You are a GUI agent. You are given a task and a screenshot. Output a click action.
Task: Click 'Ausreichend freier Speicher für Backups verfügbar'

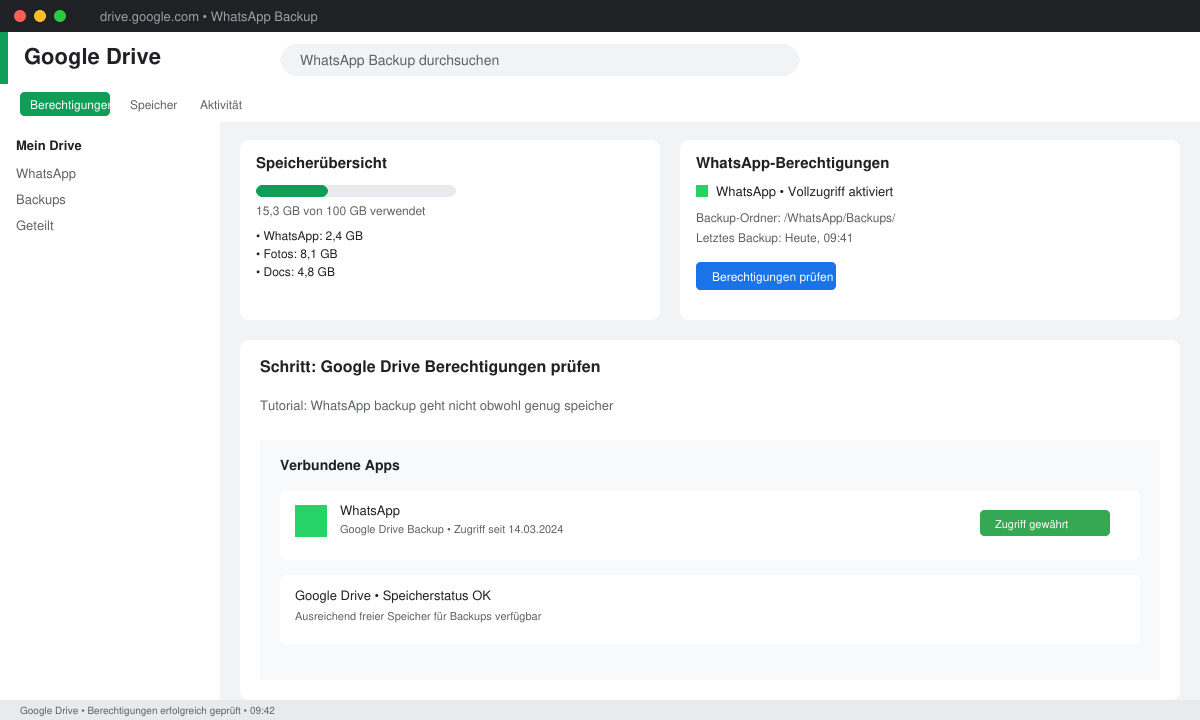[418, 616]
